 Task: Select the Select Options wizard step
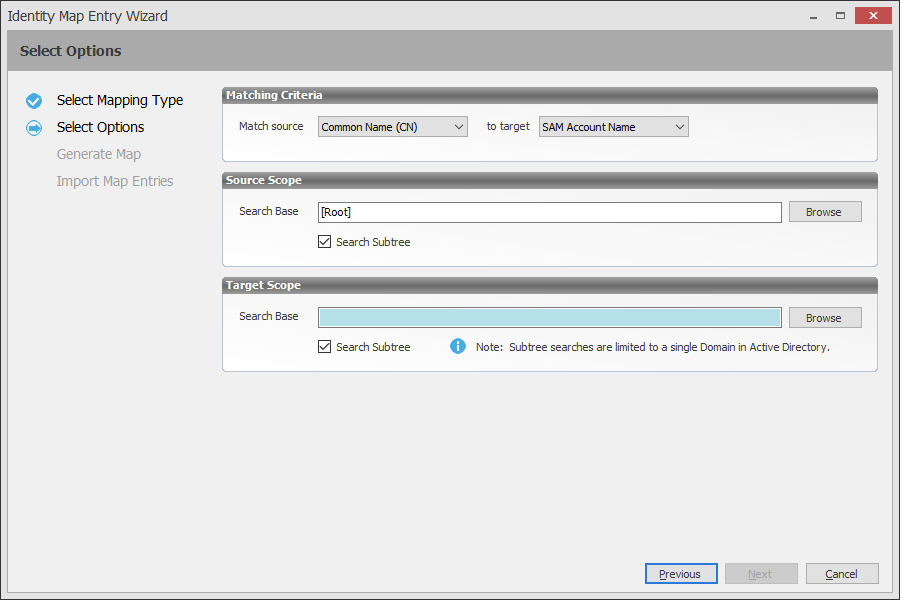100,127
